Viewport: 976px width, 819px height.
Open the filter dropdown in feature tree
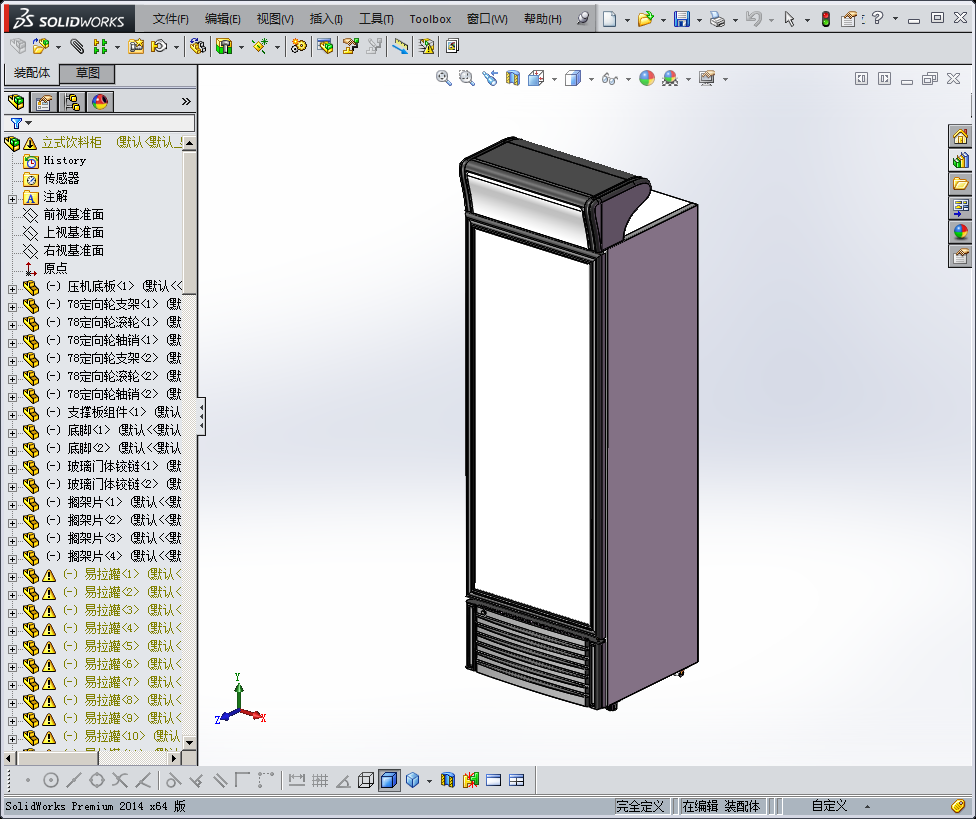click(x=29, y=123)
